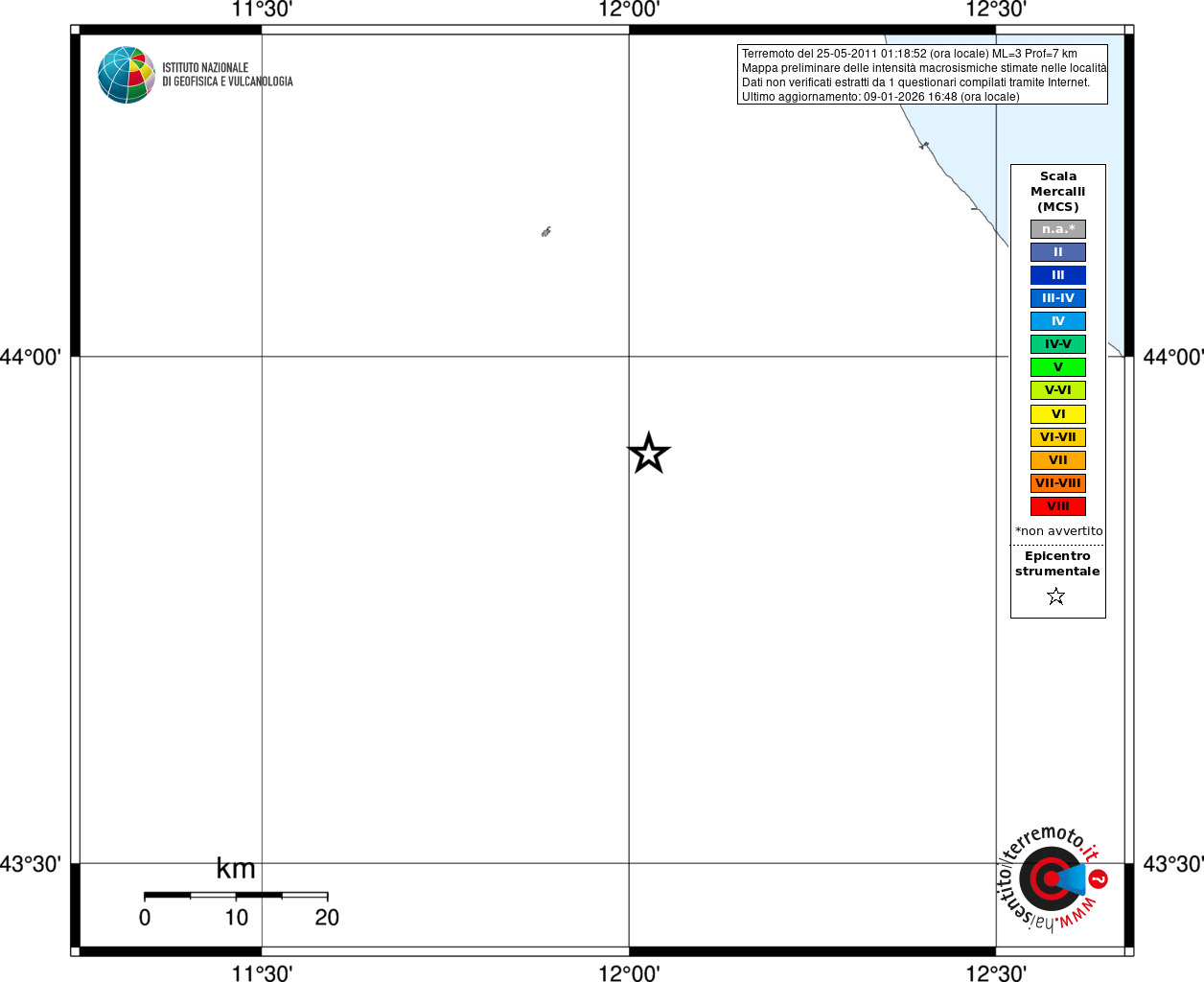Select the VI-VII intensity swatch
The height and width of the screenshot is (982, 1204).
1058,437
